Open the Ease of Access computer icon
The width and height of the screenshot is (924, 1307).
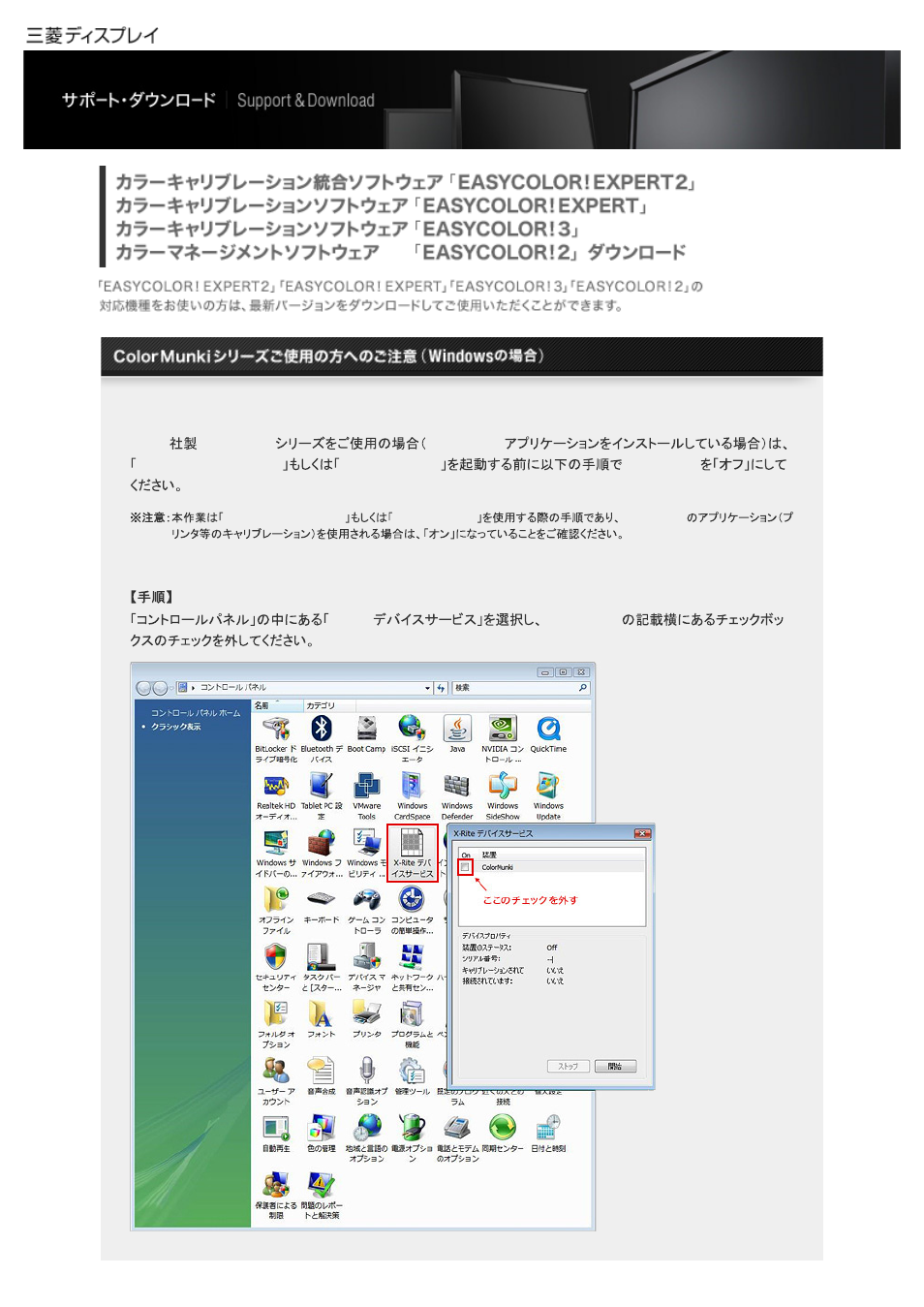pos(412,911)
